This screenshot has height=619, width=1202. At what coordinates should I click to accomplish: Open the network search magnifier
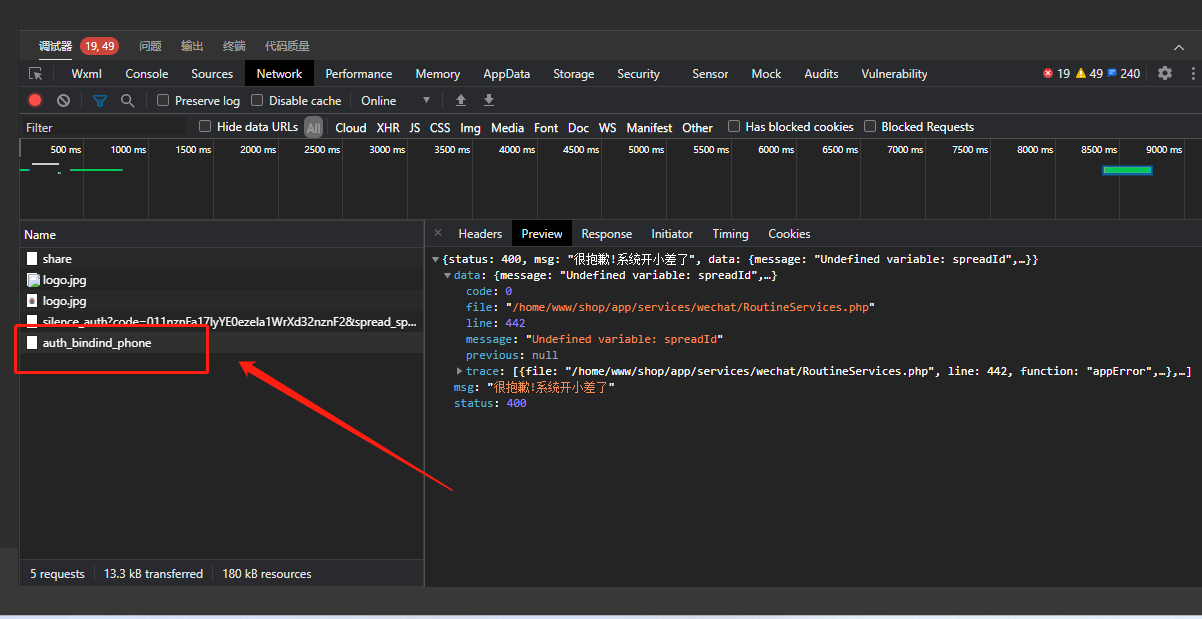coord(127,100)
